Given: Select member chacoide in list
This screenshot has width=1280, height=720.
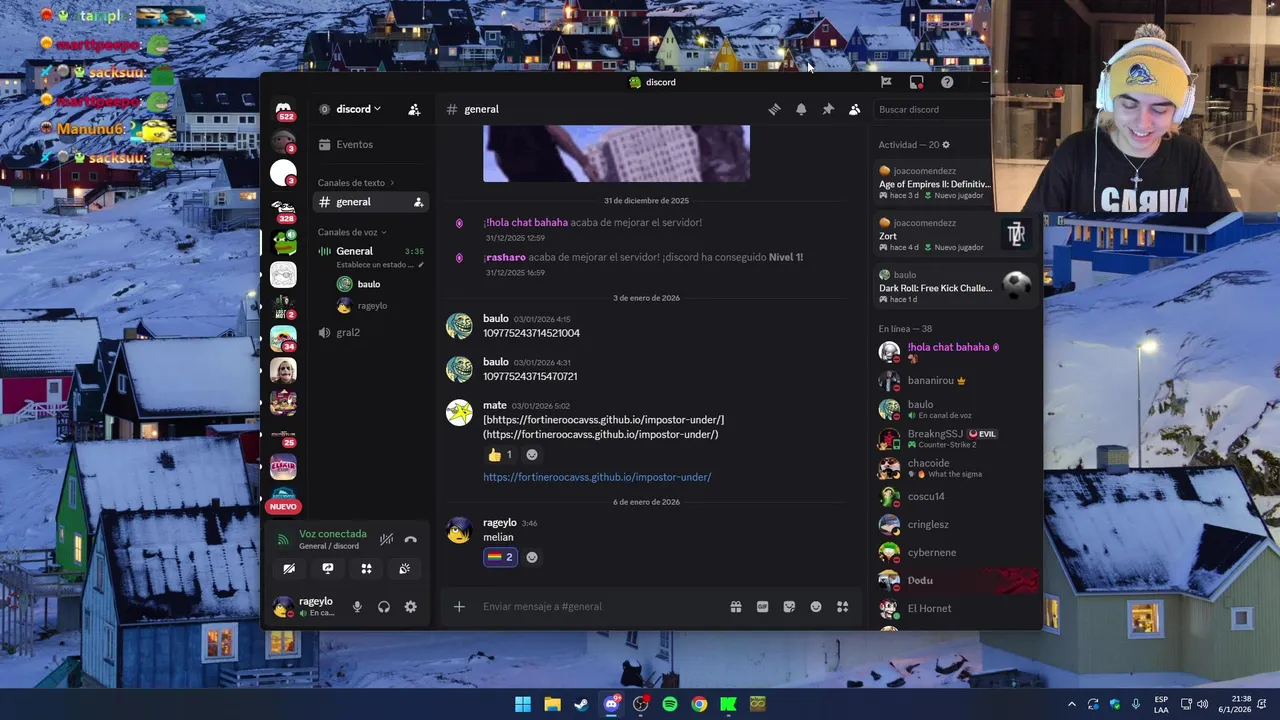Looking at the screenshot, I should 954,467.
